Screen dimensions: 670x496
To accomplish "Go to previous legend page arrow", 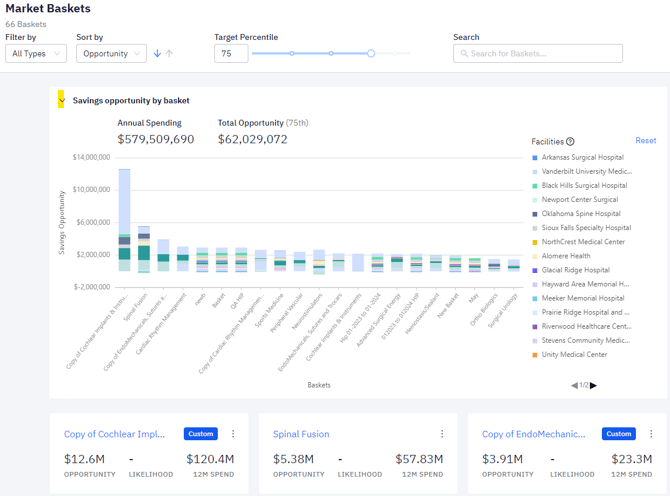I will (x=574, y=385).
